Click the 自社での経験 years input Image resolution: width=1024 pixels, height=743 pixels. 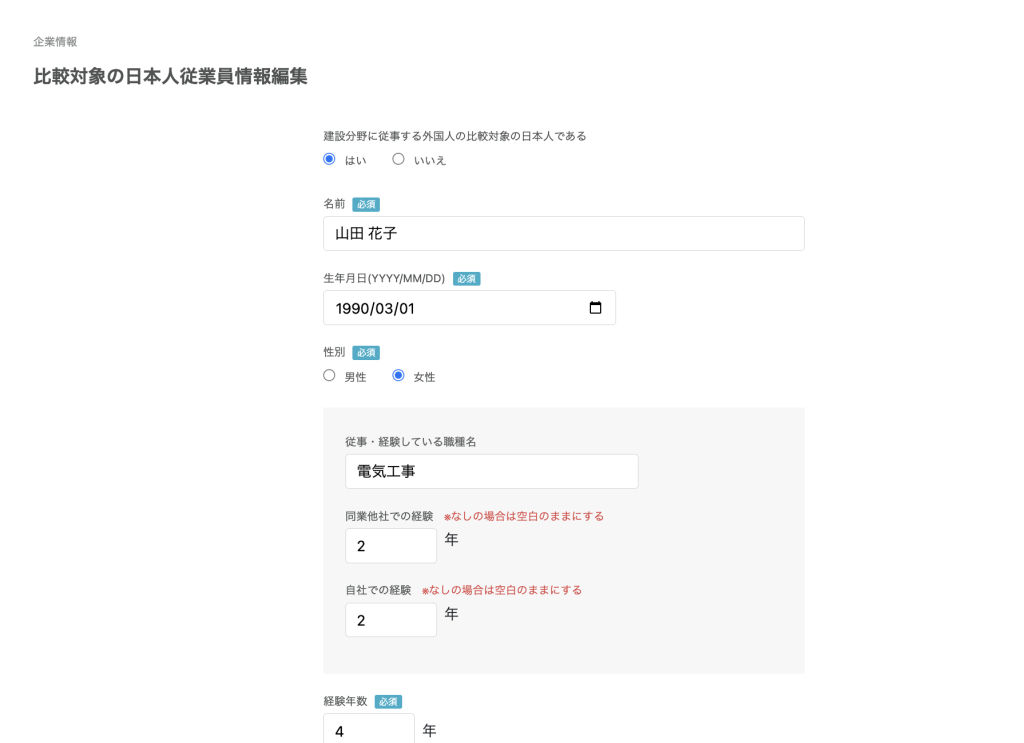390,620
